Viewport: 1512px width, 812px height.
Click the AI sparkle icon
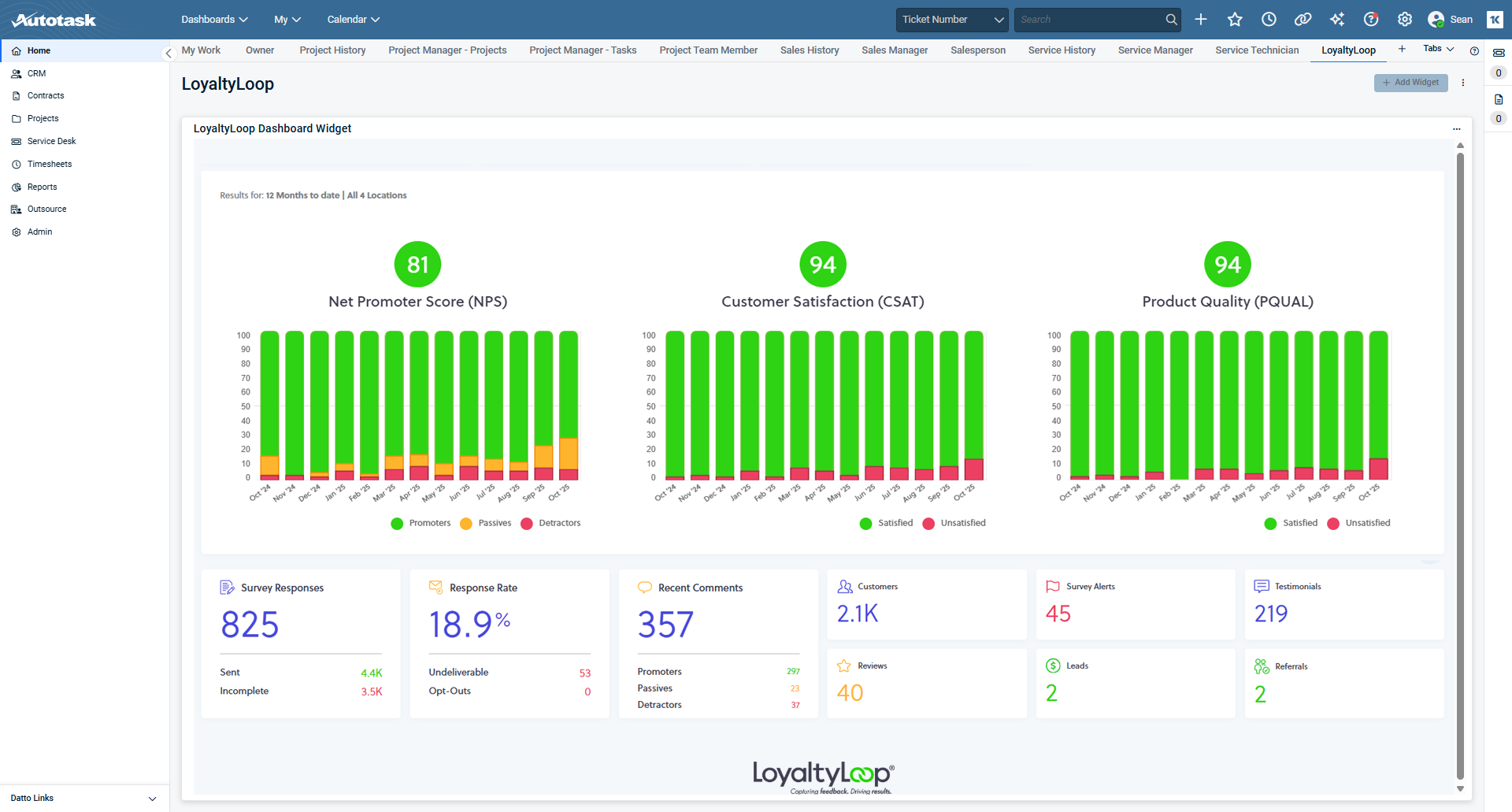click(x=1337, y=20)
